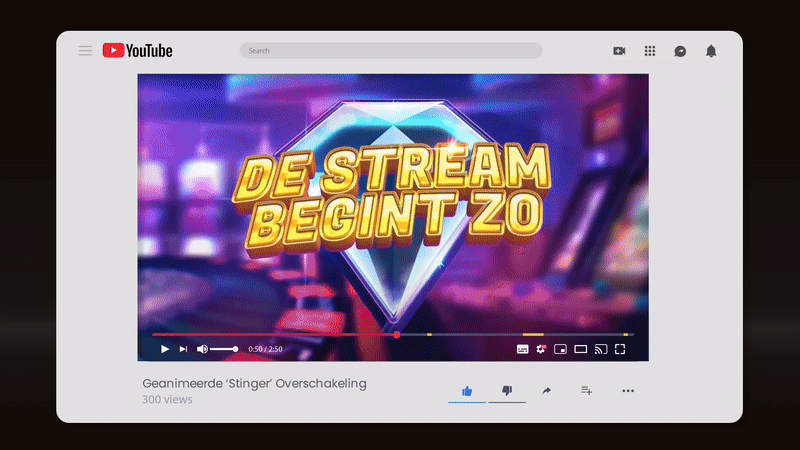Skip to the next video
This screenshot has width=800, height=450.
tap(183, 349)
